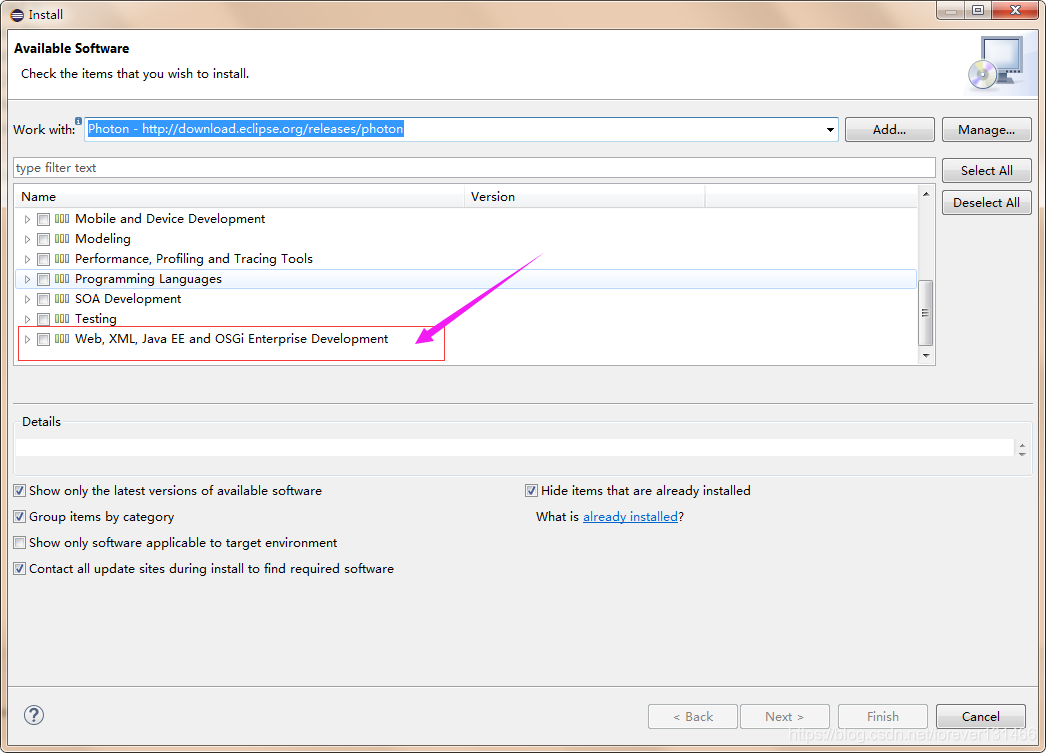Click the software list scrollbar thumb
This screenshot has height=753, width=1046.
926,313
